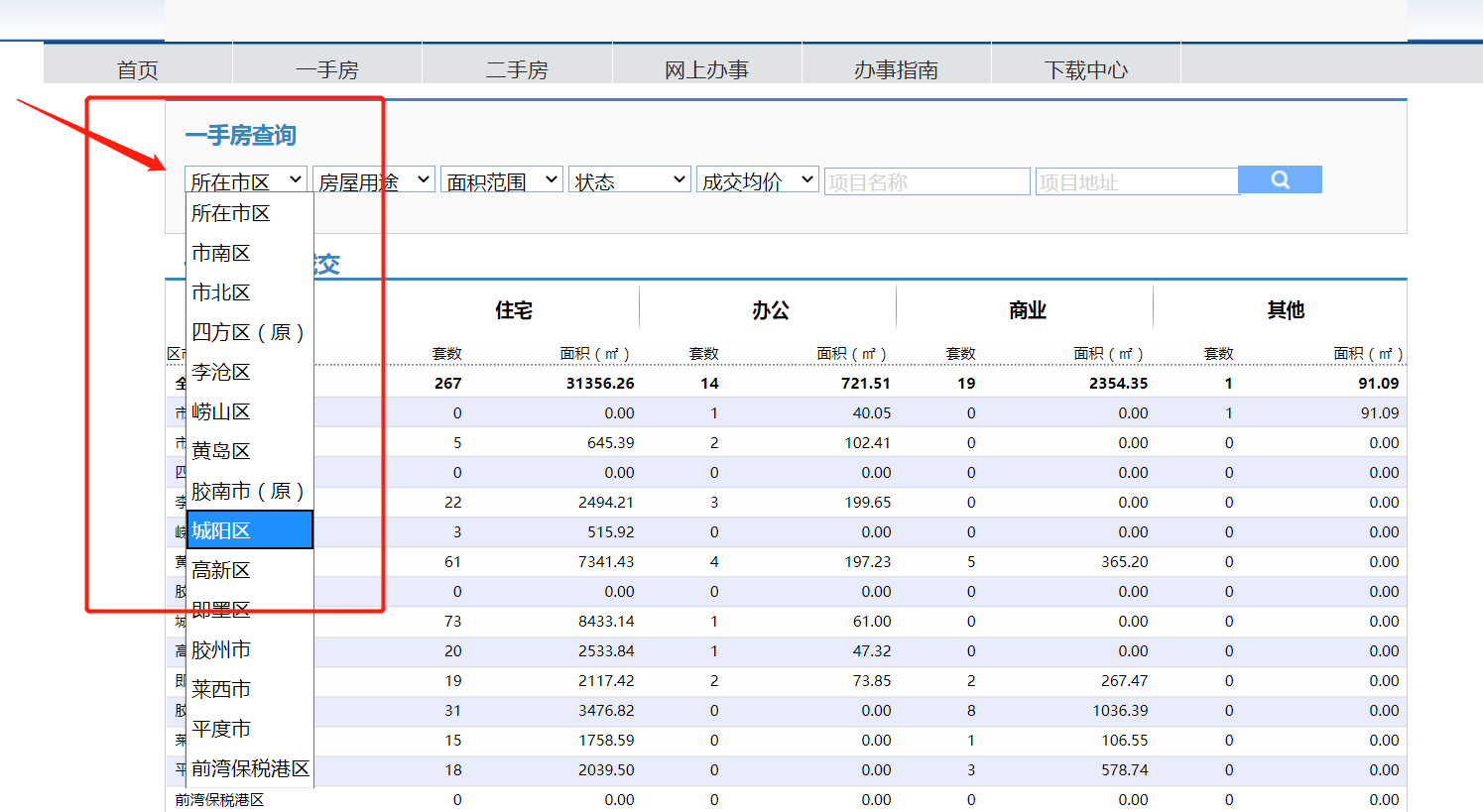1483x812 pixels.
Task: Pick 黄岛区 from the dropdown
Action: coord(250,451)
